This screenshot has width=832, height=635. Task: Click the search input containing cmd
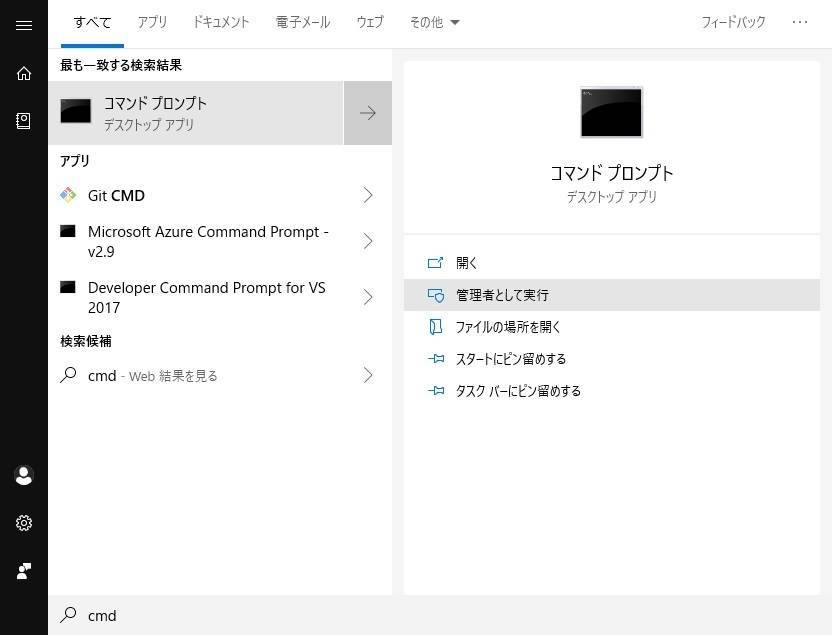(x=440, y=615)
